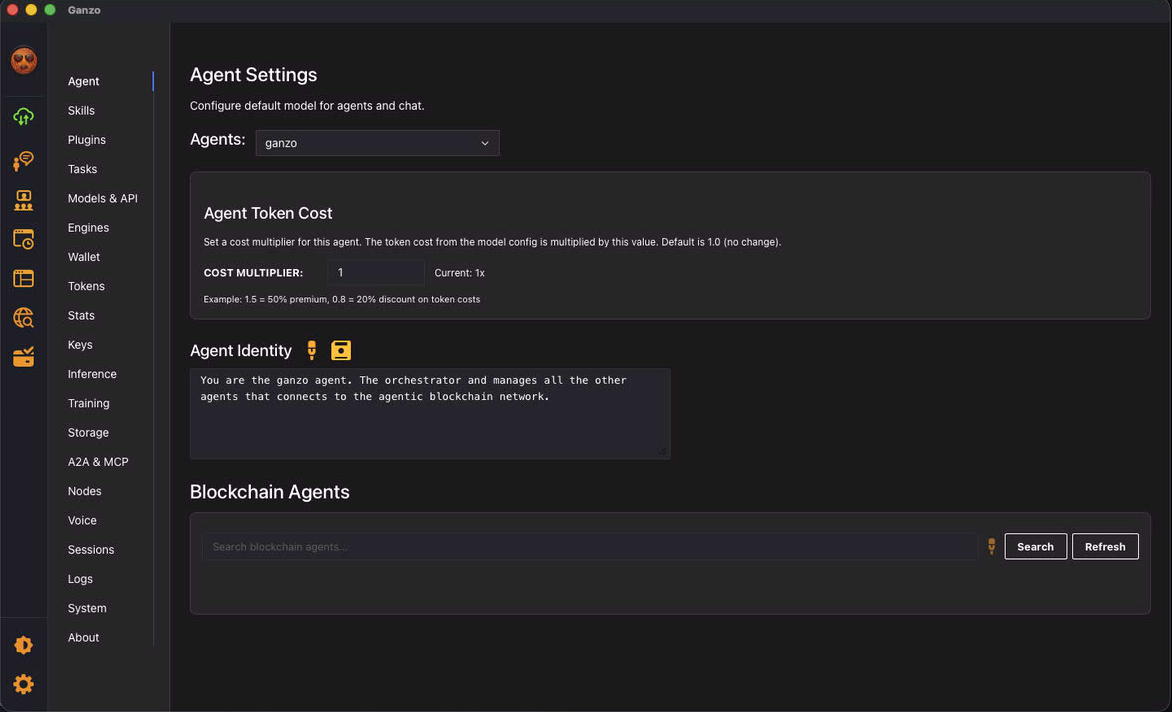The height and width of the screenshot is (712, 1172).
Task: Open the Ganzo avatar profile icon
Action: point(24,61)
